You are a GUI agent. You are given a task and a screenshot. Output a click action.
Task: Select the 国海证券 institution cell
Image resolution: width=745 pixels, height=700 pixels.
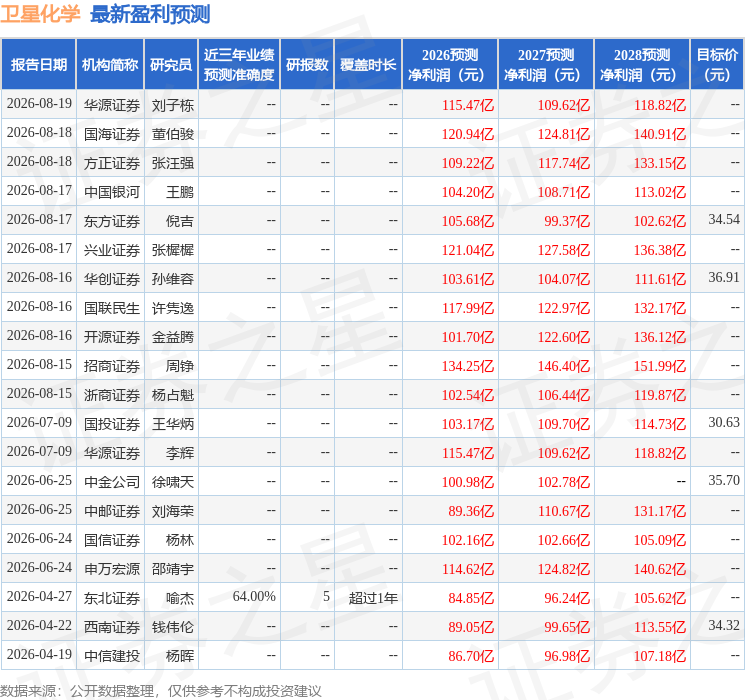pos(112,134)
